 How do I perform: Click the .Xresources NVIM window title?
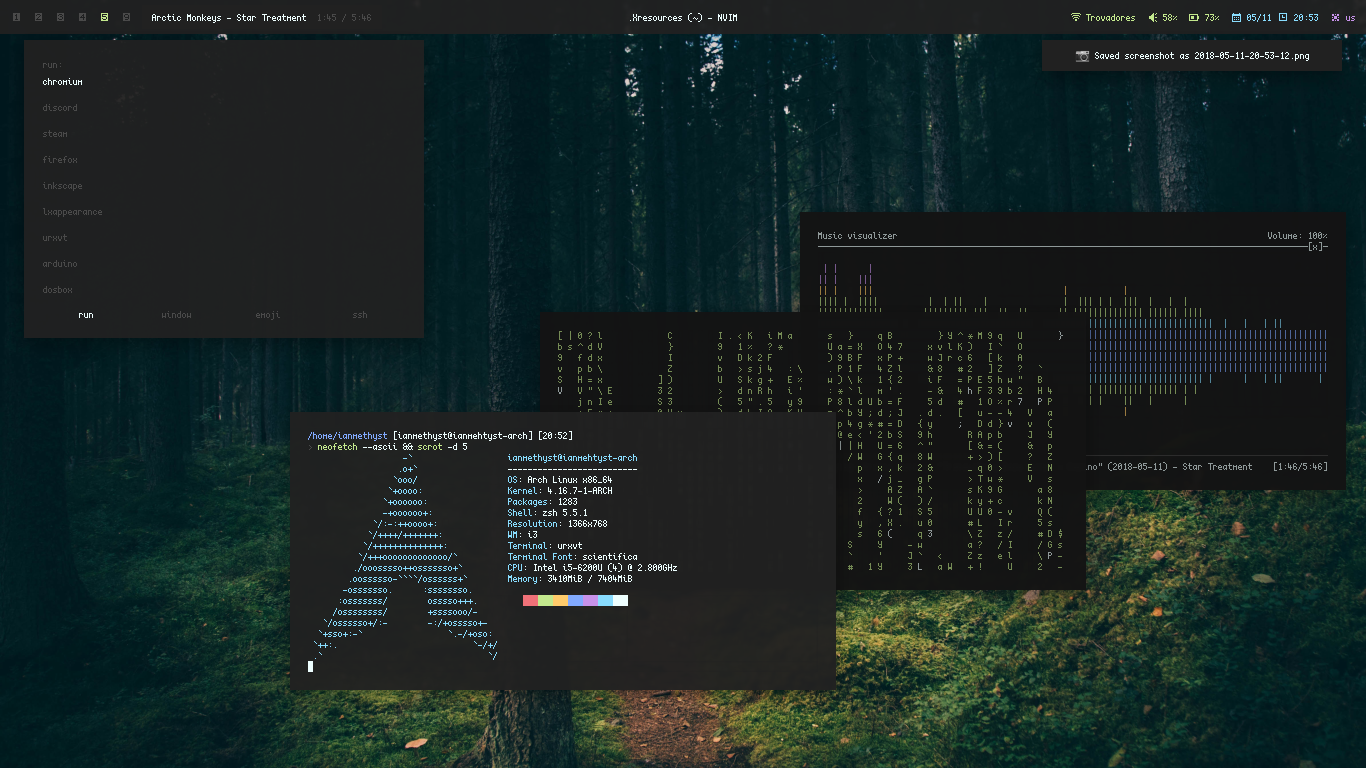683,18
